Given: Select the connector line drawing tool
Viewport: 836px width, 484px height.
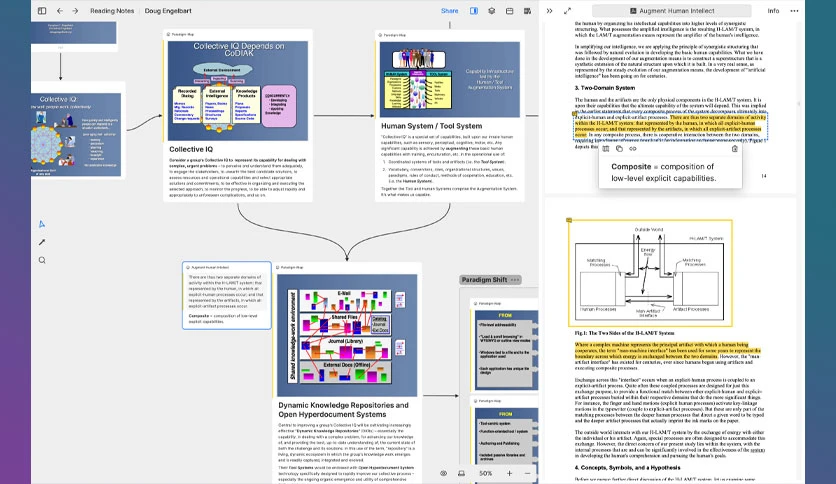Looking at the screenshot, I should click(x=42, y=242).
